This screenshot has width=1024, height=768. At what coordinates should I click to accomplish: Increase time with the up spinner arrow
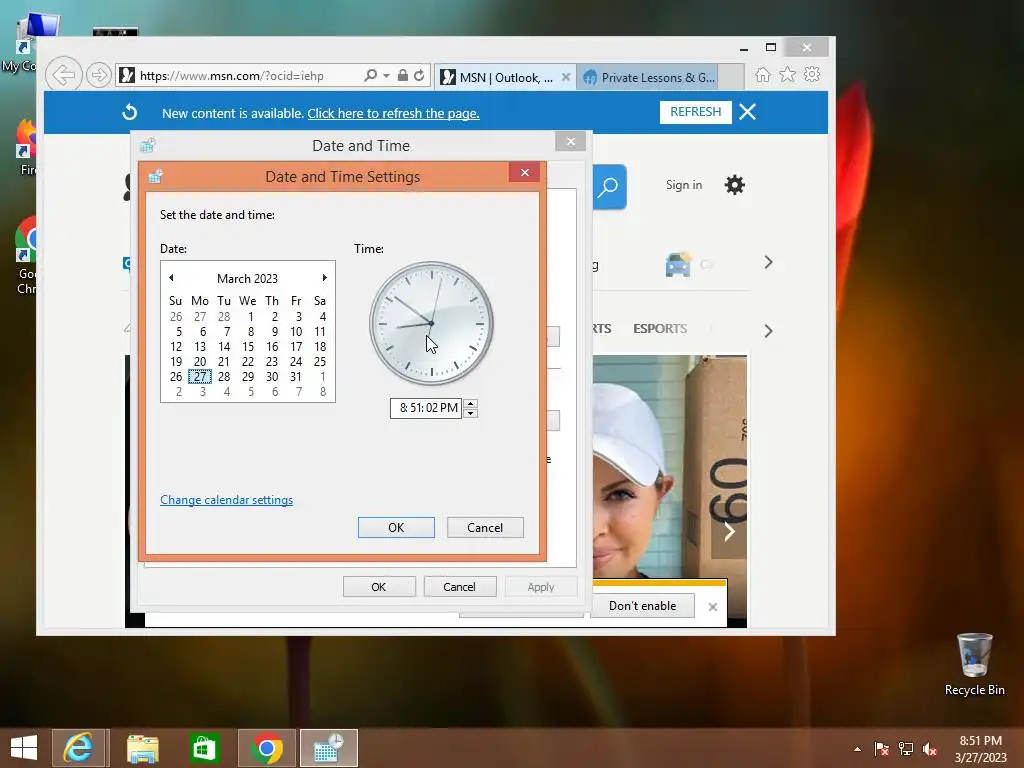[470, 403]
